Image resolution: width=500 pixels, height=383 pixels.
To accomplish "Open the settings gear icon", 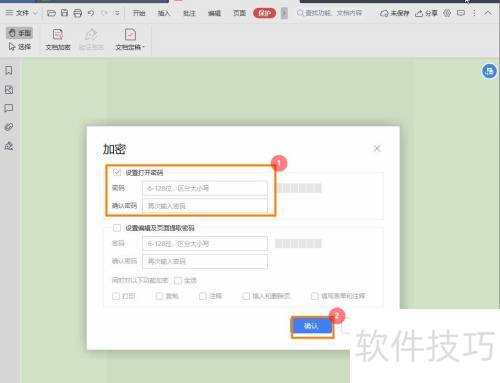I will 447,13.
